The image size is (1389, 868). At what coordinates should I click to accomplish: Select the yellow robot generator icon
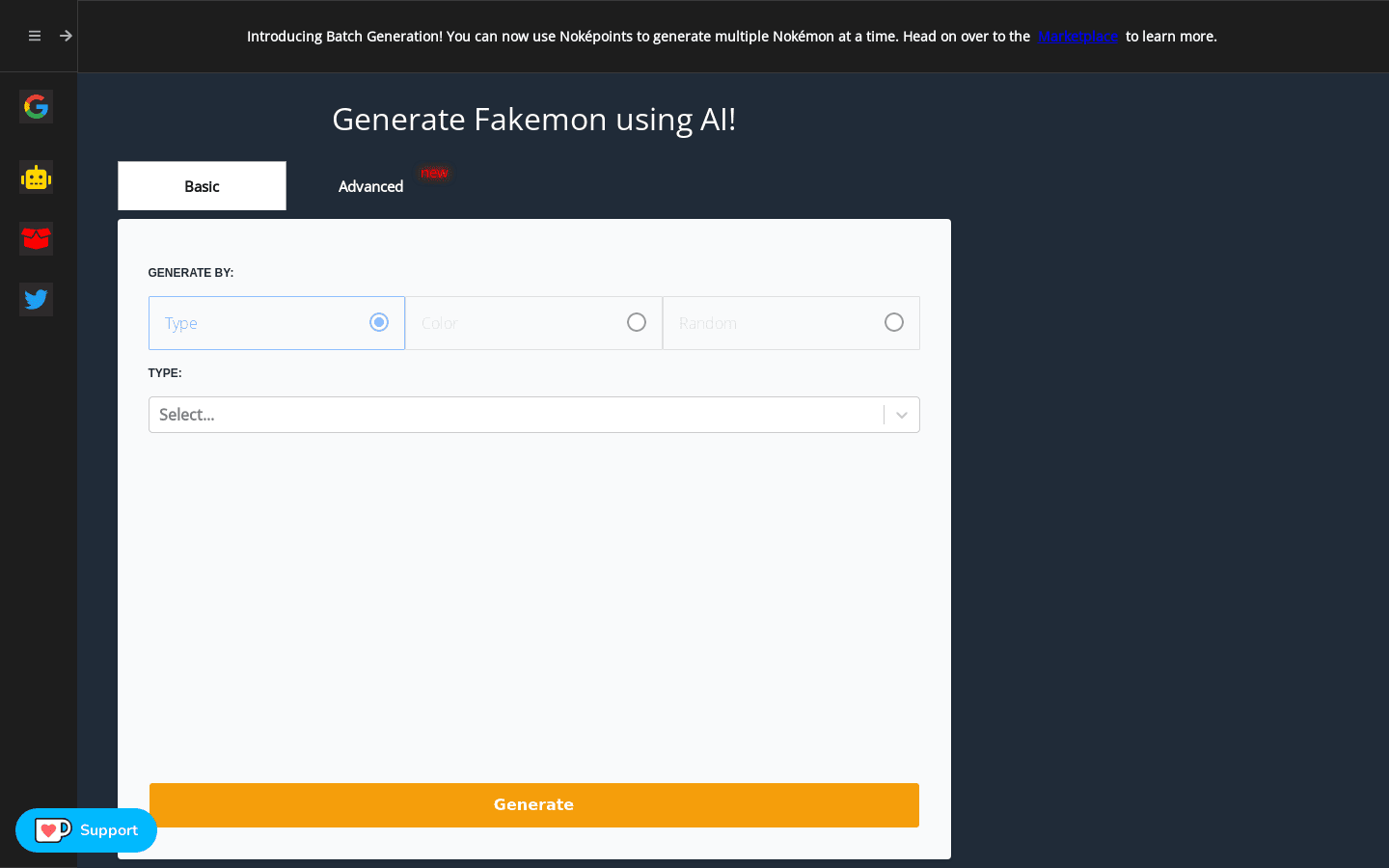pos(36,177)
